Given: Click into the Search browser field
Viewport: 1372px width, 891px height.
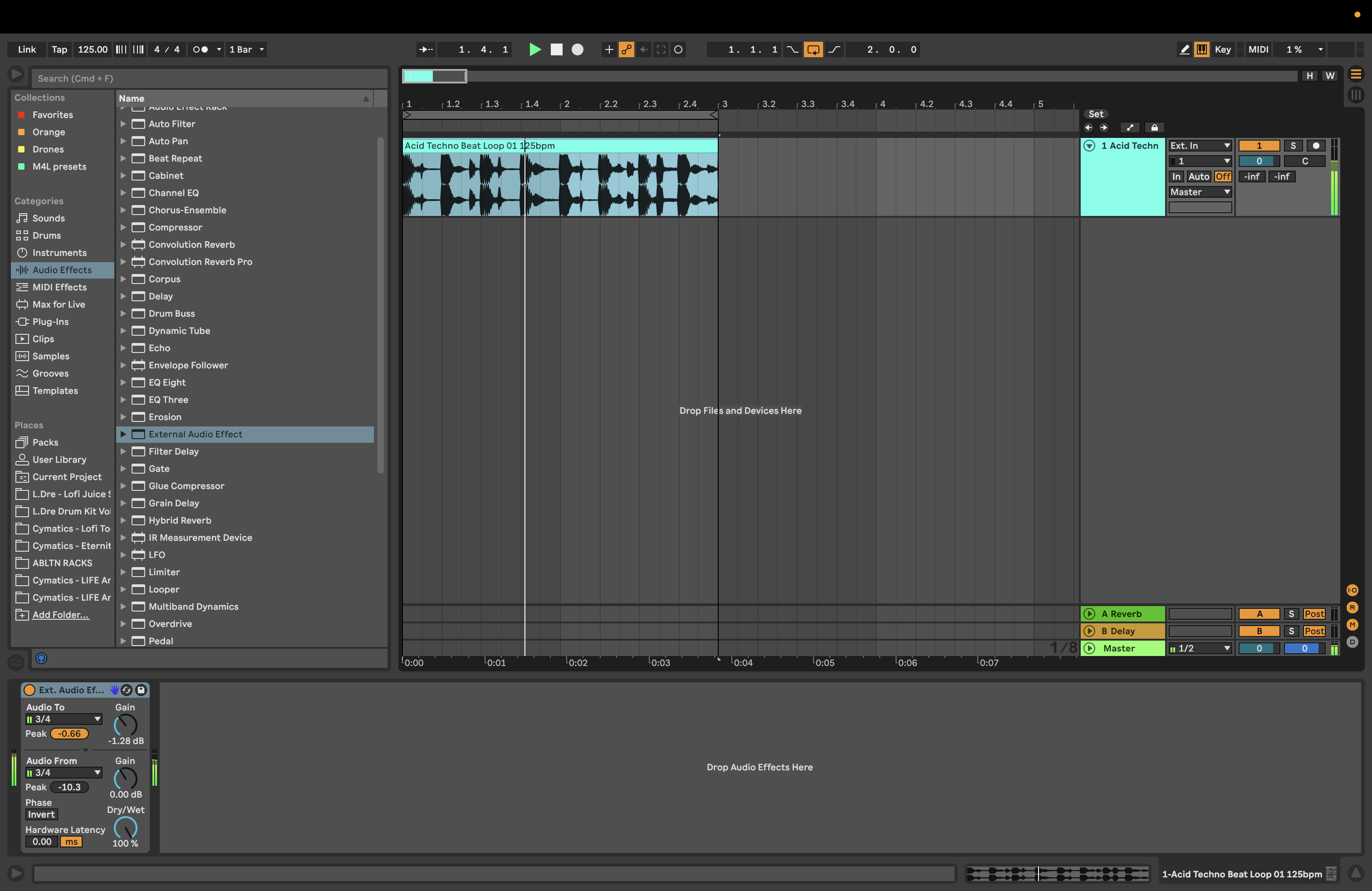Looking at the screenshot, I should pyautogui.click(x=210, y=78).
